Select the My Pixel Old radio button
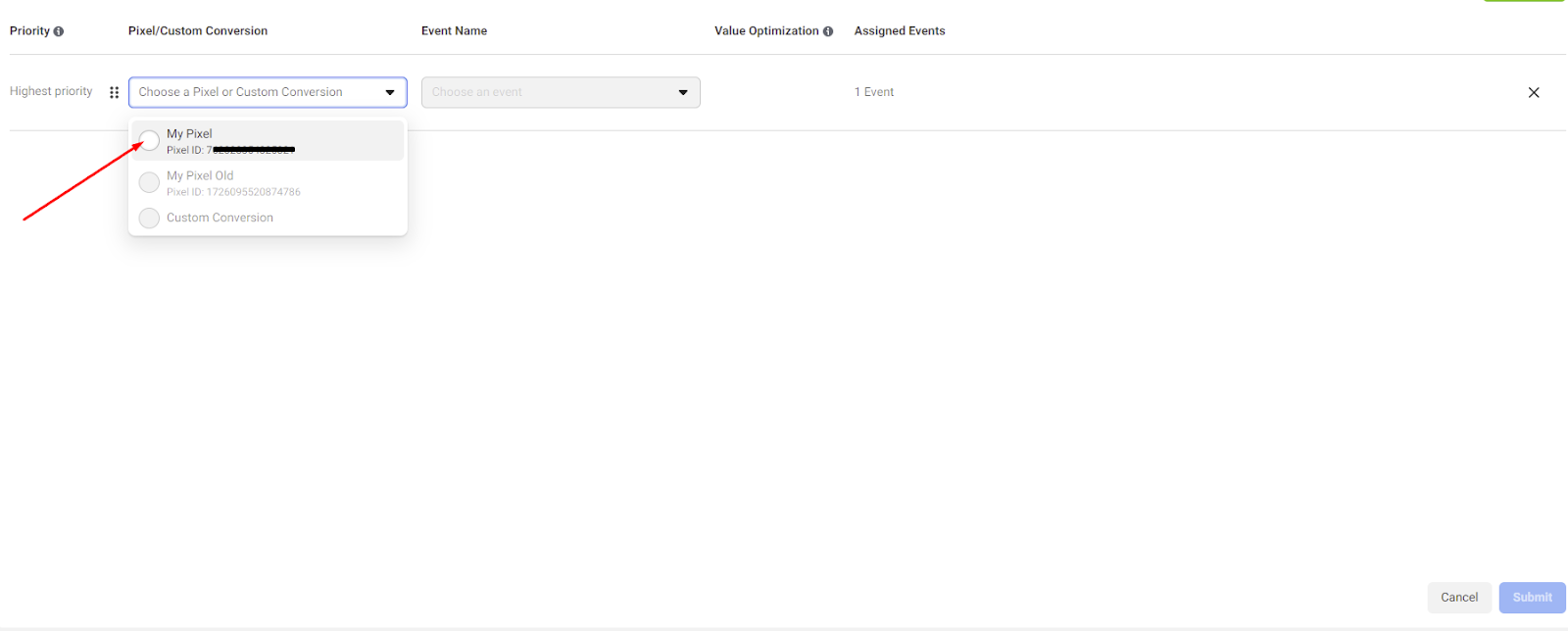This screenshot has height=631, width=1568. pos(149,182)
